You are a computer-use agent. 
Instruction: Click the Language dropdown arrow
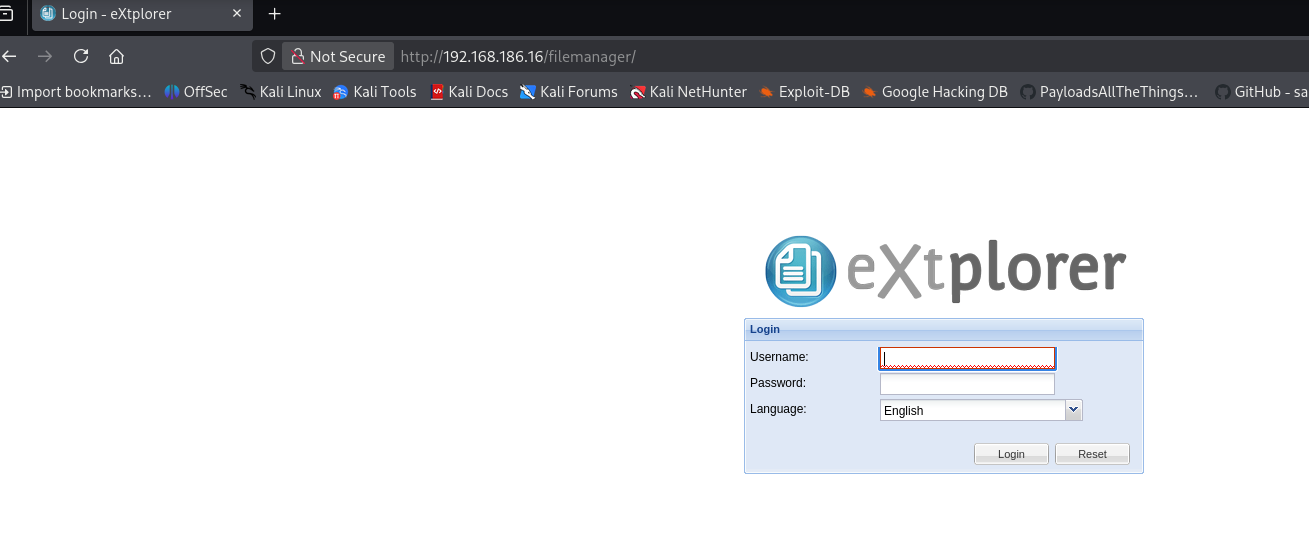point(1074,410)
